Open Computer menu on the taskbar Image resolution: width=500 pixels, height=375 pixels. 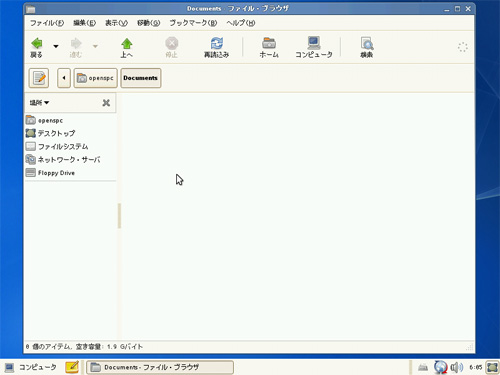coord(31,367)
